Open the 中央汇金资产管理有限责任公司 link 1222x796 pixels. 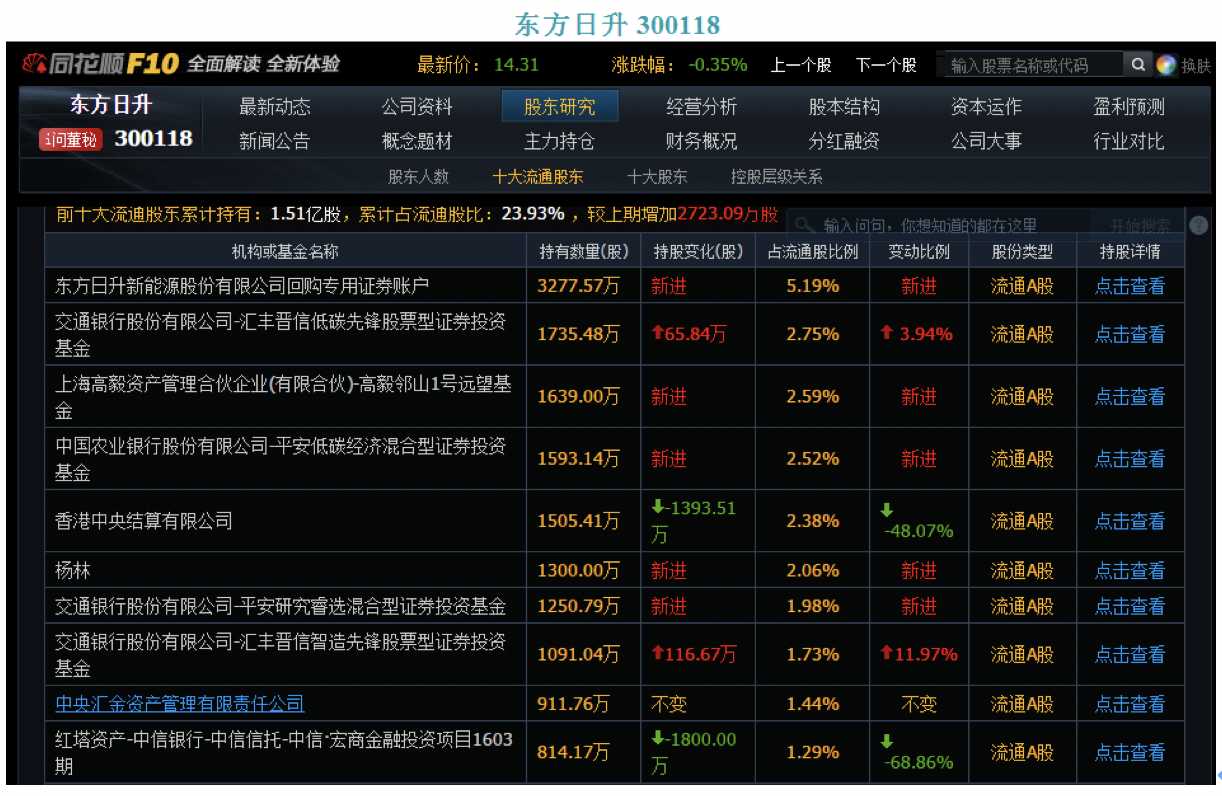click(x=180, y=704)
